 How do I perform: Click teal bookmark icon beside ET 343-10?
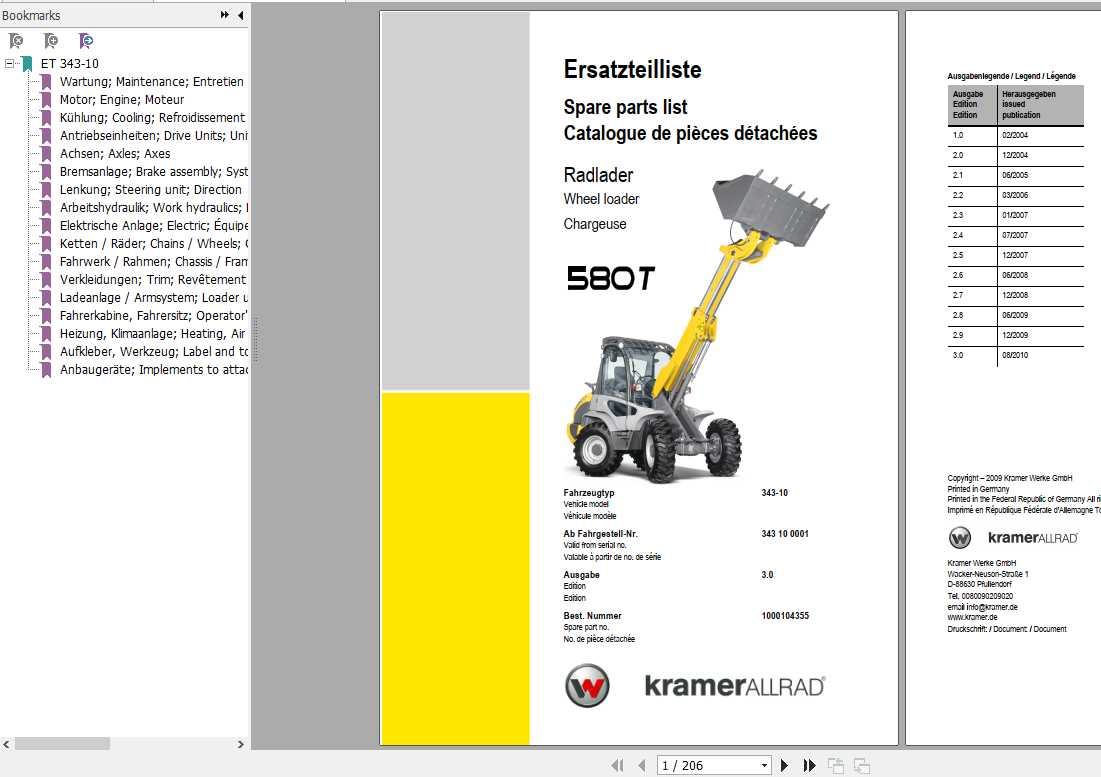click(27, 64)
